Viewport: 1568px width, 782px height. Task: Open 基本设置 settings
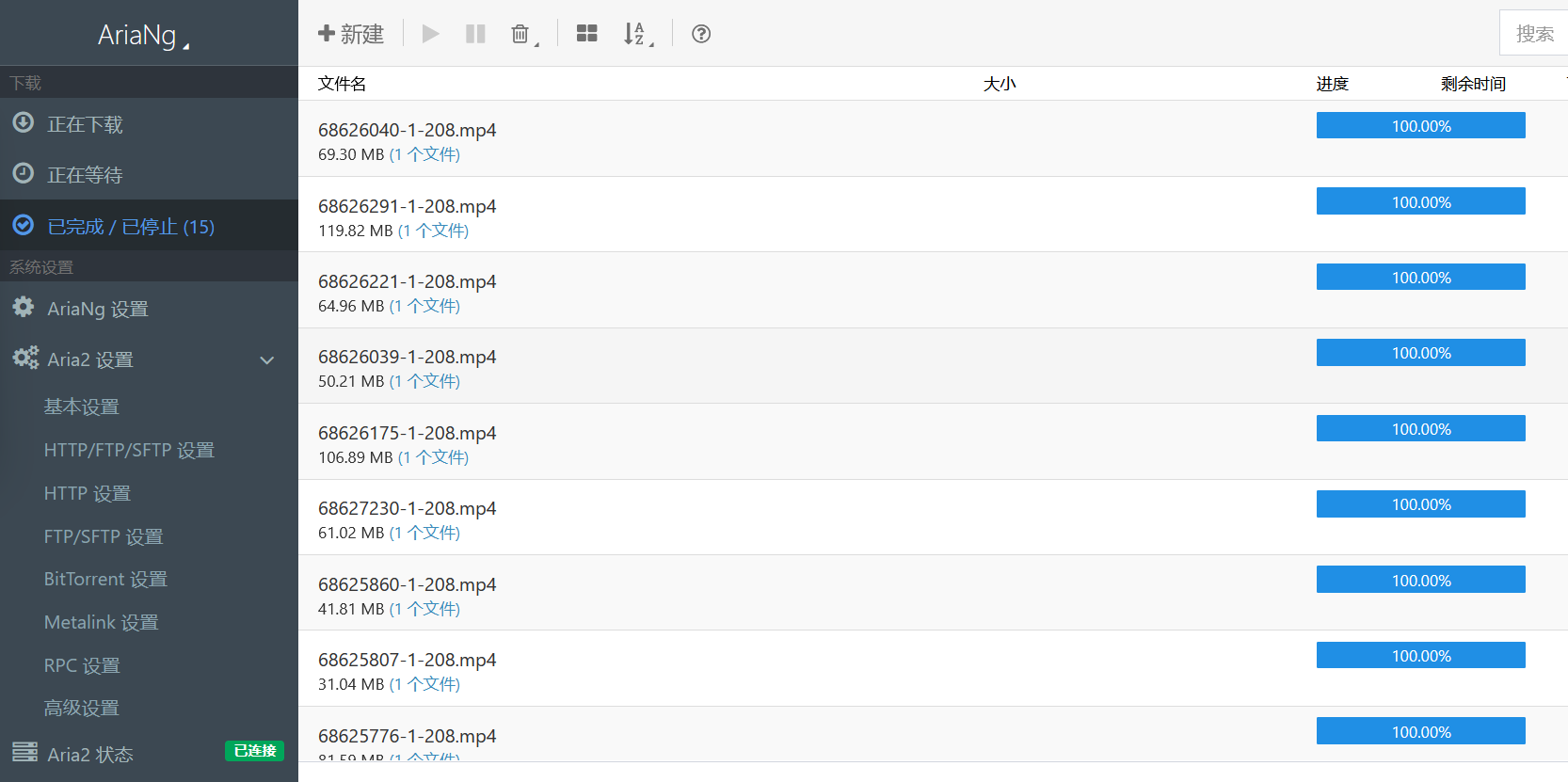[x=82, y=407]
